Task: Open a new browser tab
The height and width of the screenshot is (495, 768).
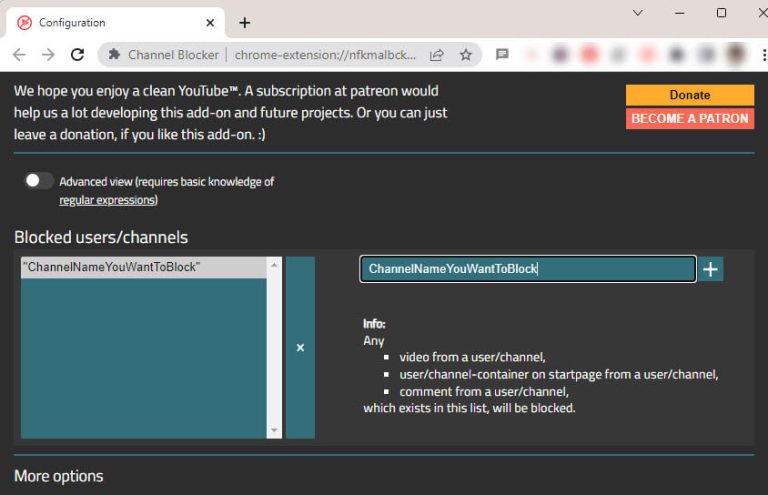Action: 245,22
